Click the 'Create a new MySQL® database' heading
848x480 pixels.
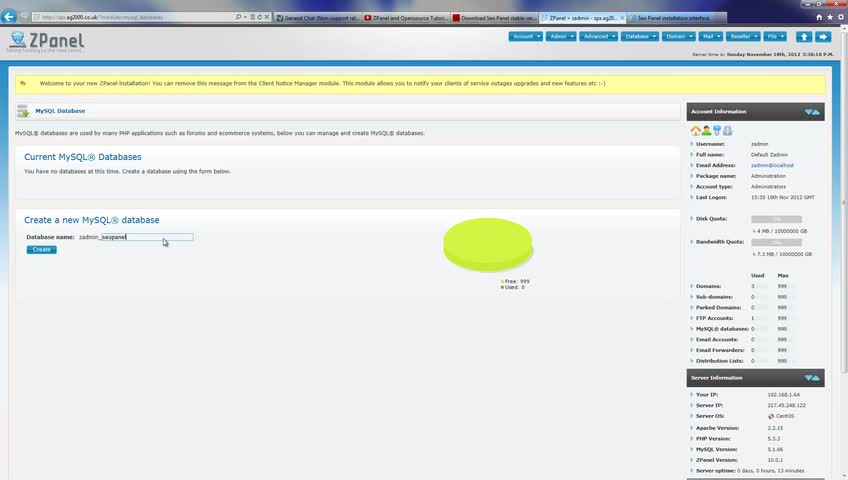91,220
